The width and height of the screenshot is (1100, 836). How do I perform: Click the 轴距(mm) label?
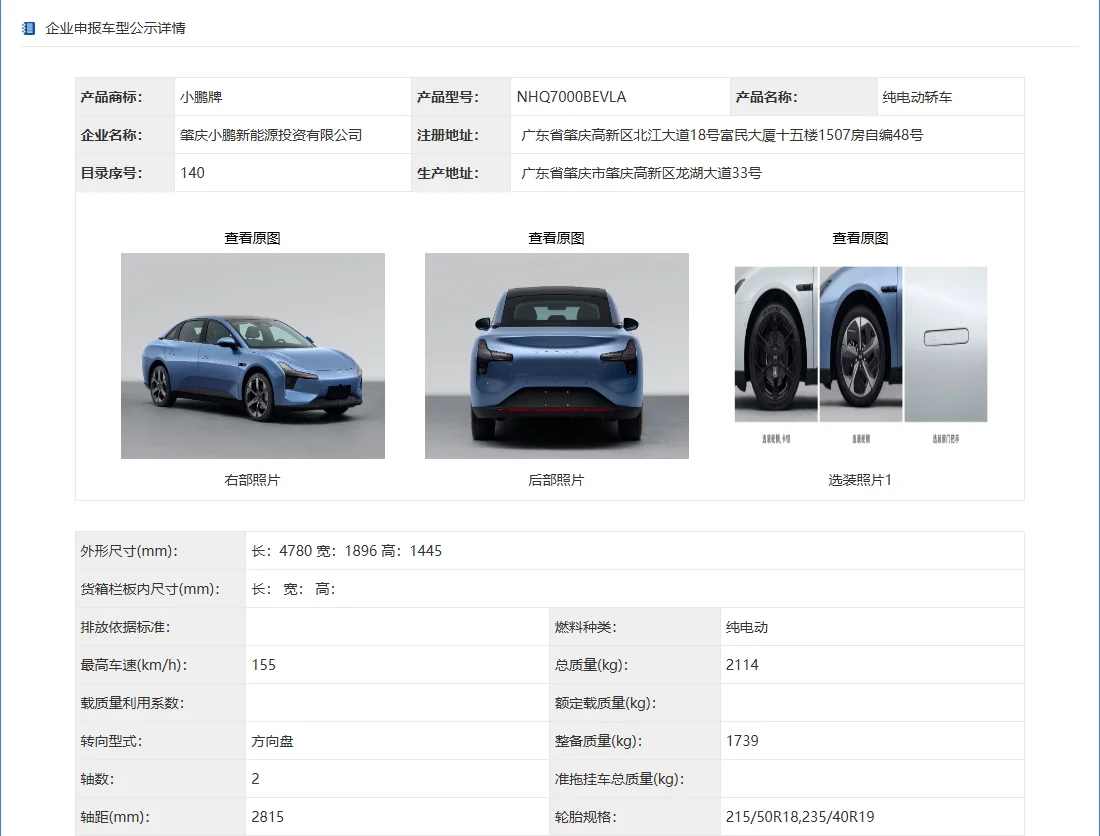tap(115, 816)
